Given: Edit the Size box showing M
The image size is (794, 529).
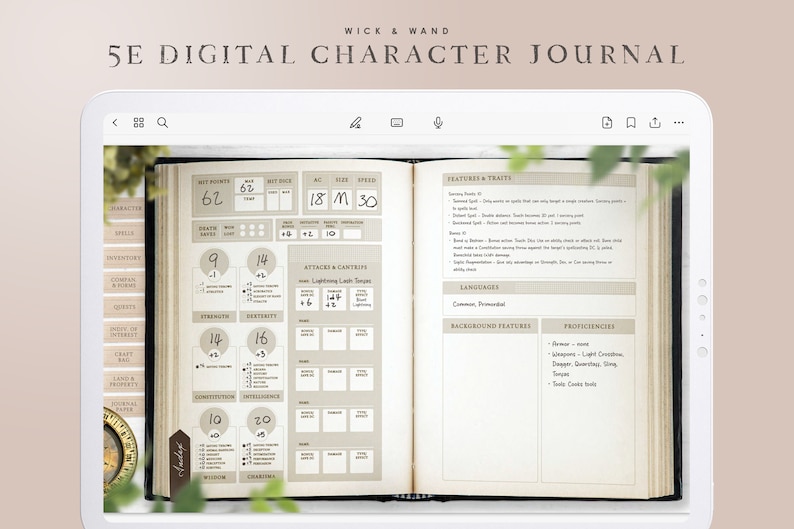Looking at the screenshot, I should 342,199.
